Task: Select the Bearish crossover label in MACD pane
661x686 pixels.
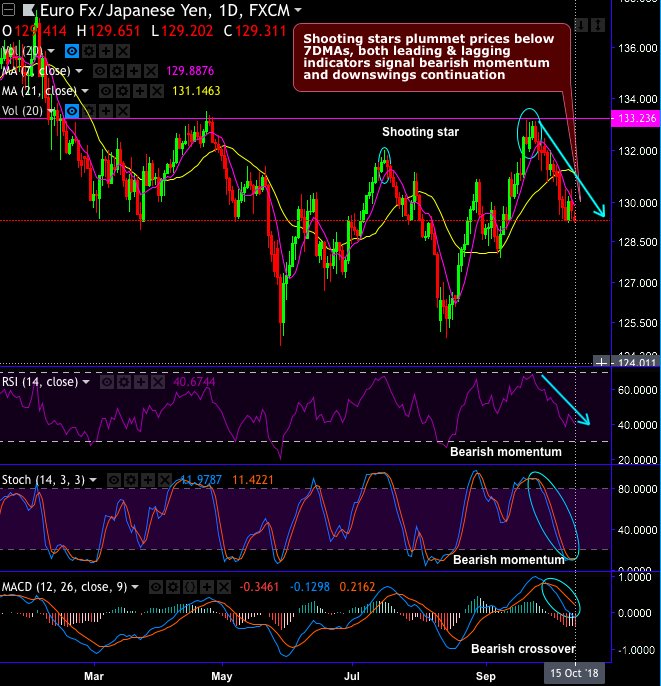Action: click(523, 649)
